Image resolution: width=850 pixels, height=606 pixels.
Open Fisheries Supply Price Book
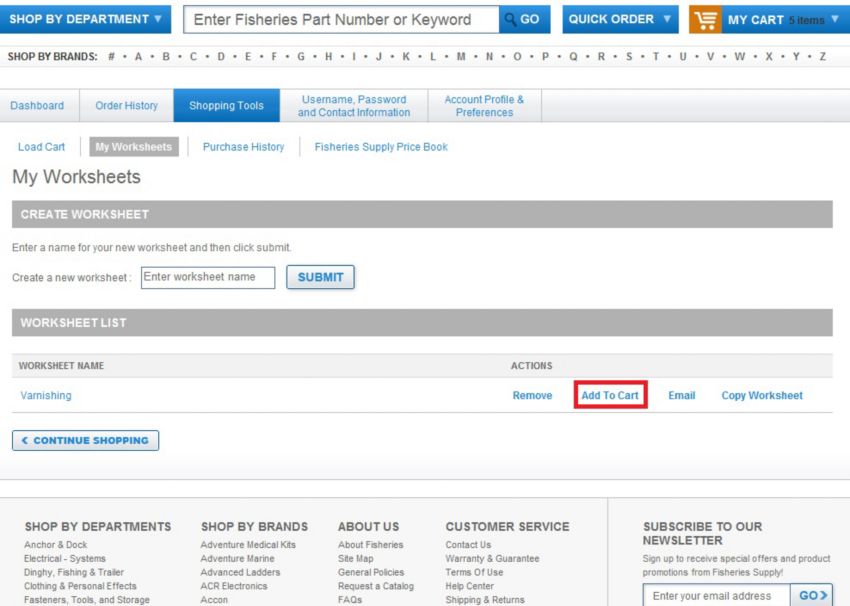click(381, 147)
